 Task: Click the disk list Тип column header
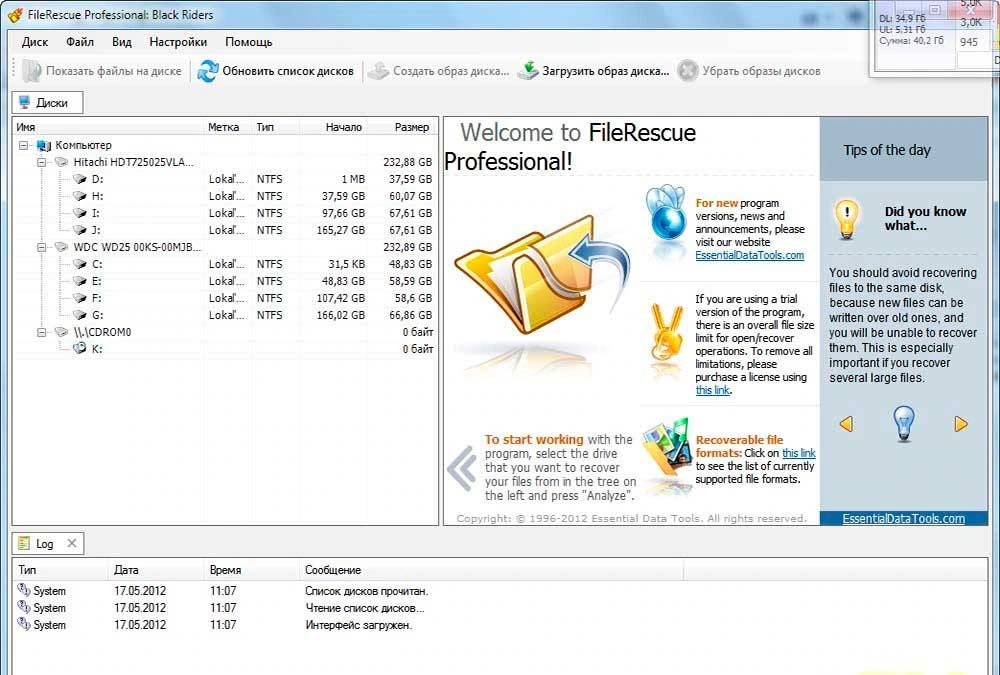click(276, 127)
